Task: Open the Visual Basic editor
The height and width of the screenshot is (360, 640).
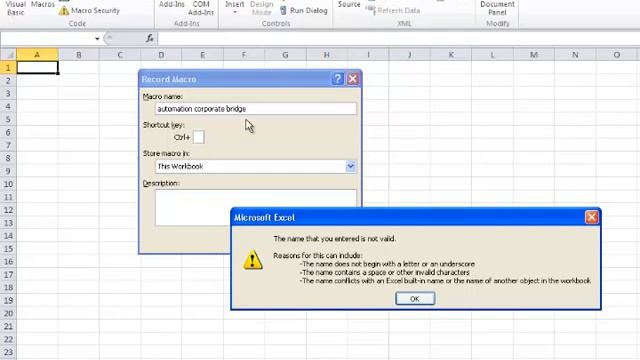Action: click(x=16, y=8)
